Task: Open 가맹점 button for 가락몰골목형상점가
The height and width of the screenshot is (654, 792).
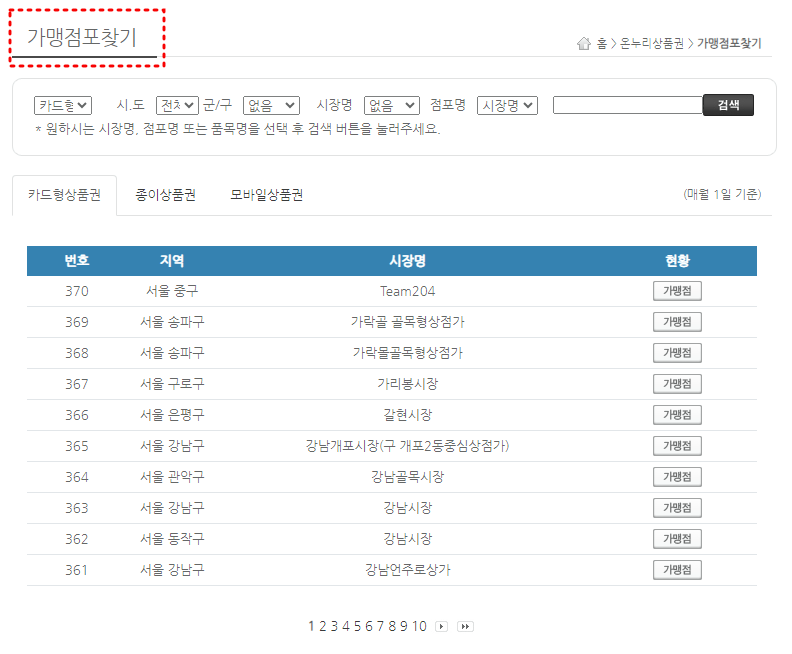Action: pyautogui.click(x=677, y=353)
